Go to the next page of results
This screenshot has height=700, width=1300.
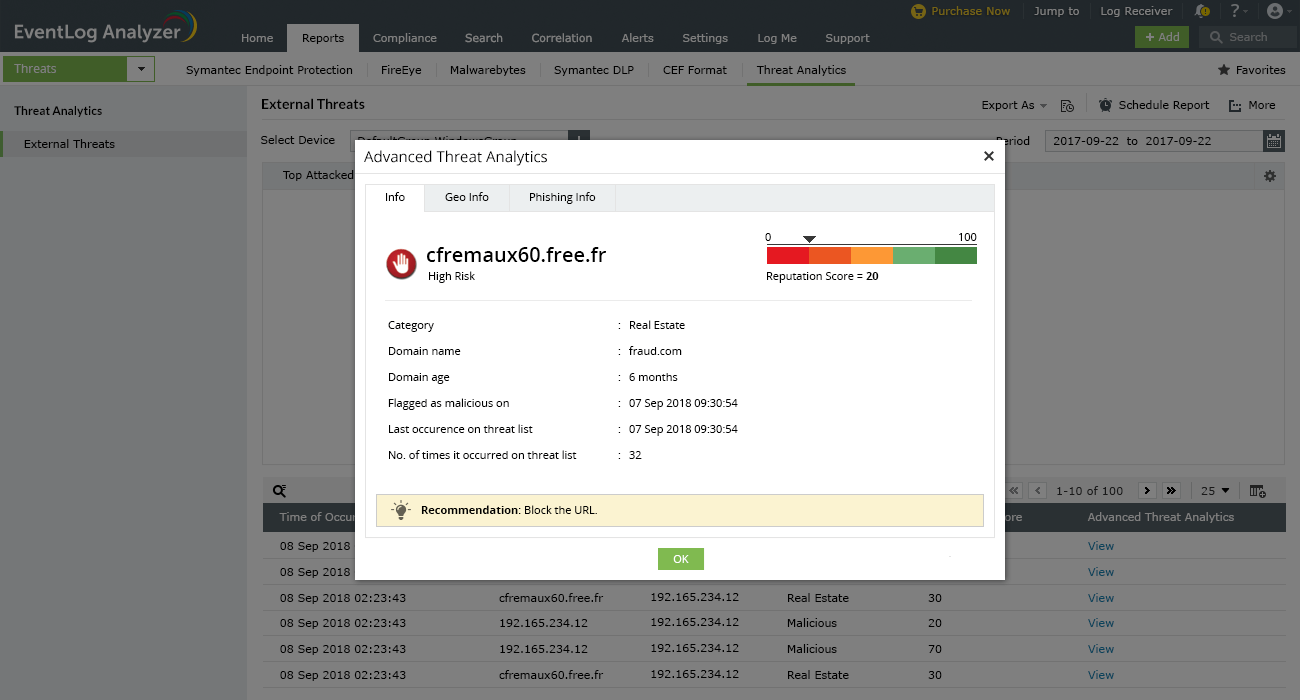(x=1146, y=490)
